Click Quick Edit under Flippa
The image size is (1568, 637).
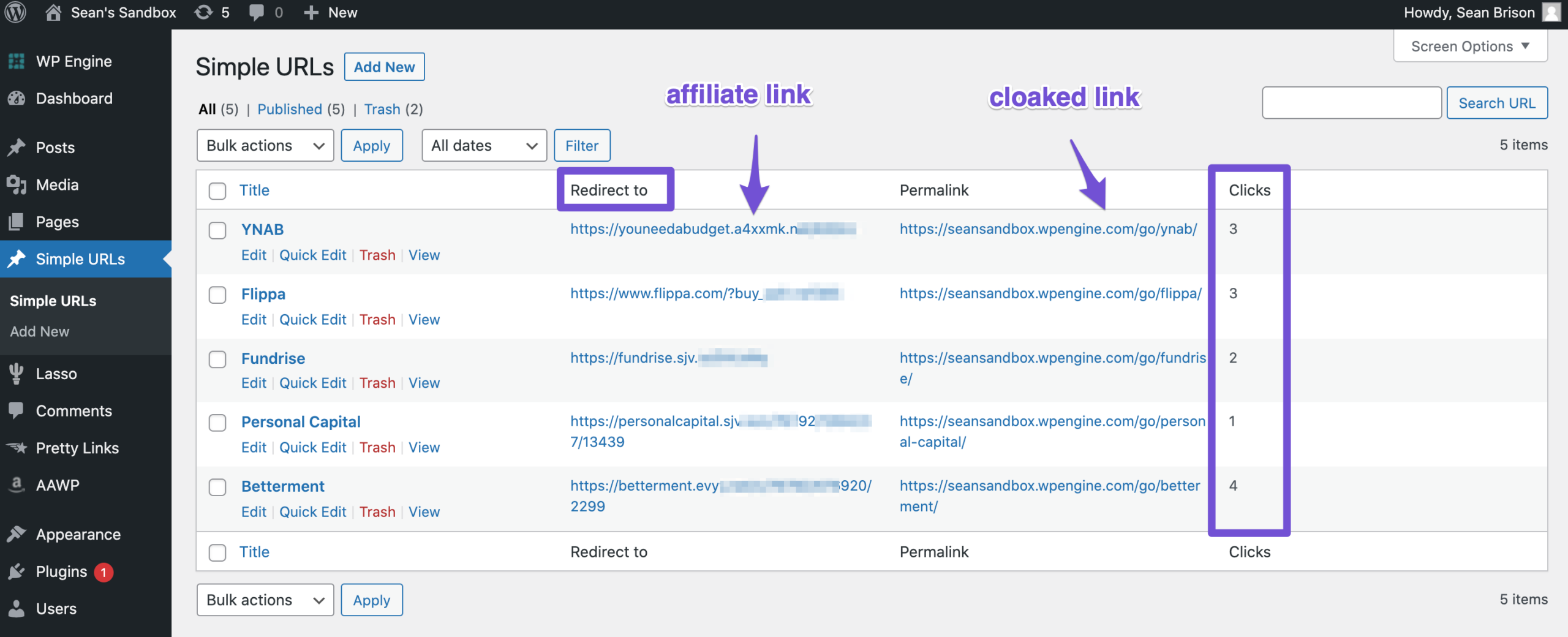[x=312, y=319]
